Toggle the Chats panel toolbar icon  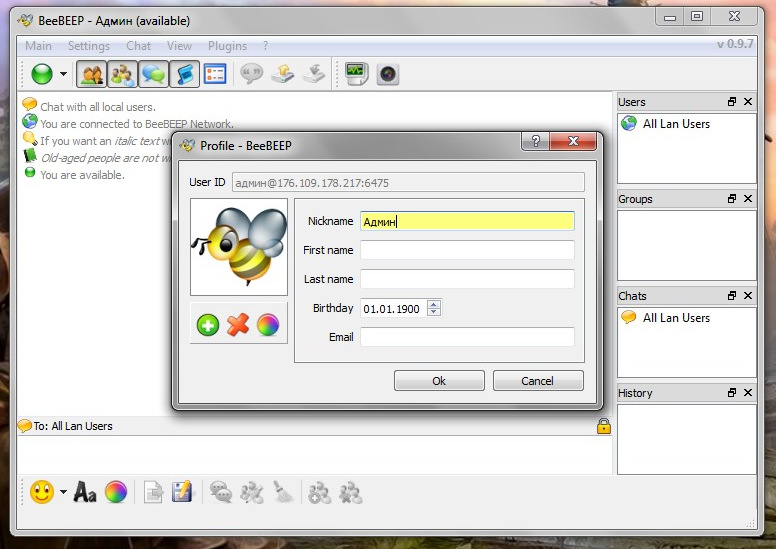tap(153, 74)
